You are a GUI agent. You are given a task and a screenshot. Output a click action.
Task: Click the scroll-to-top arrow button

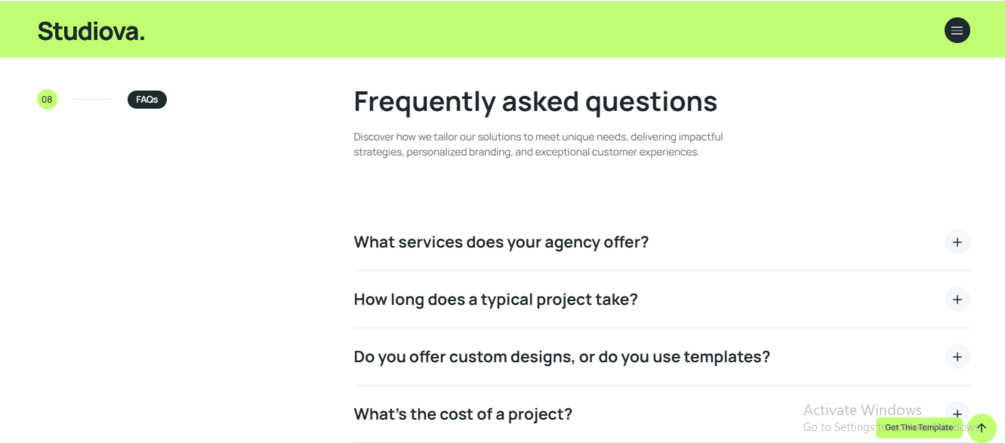coord(981,428)
